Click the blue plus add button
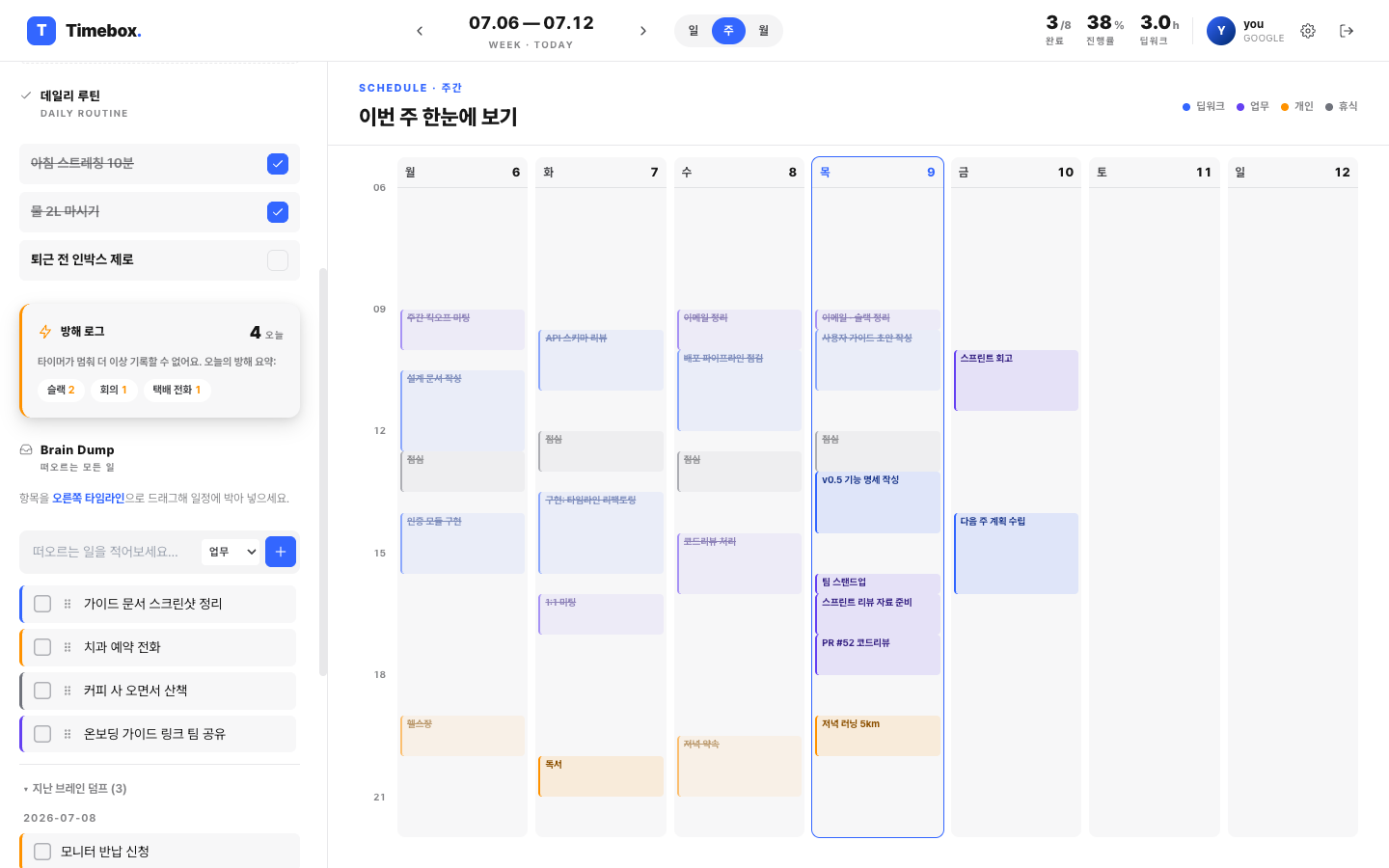1389x868 pixels. point(281,552)
